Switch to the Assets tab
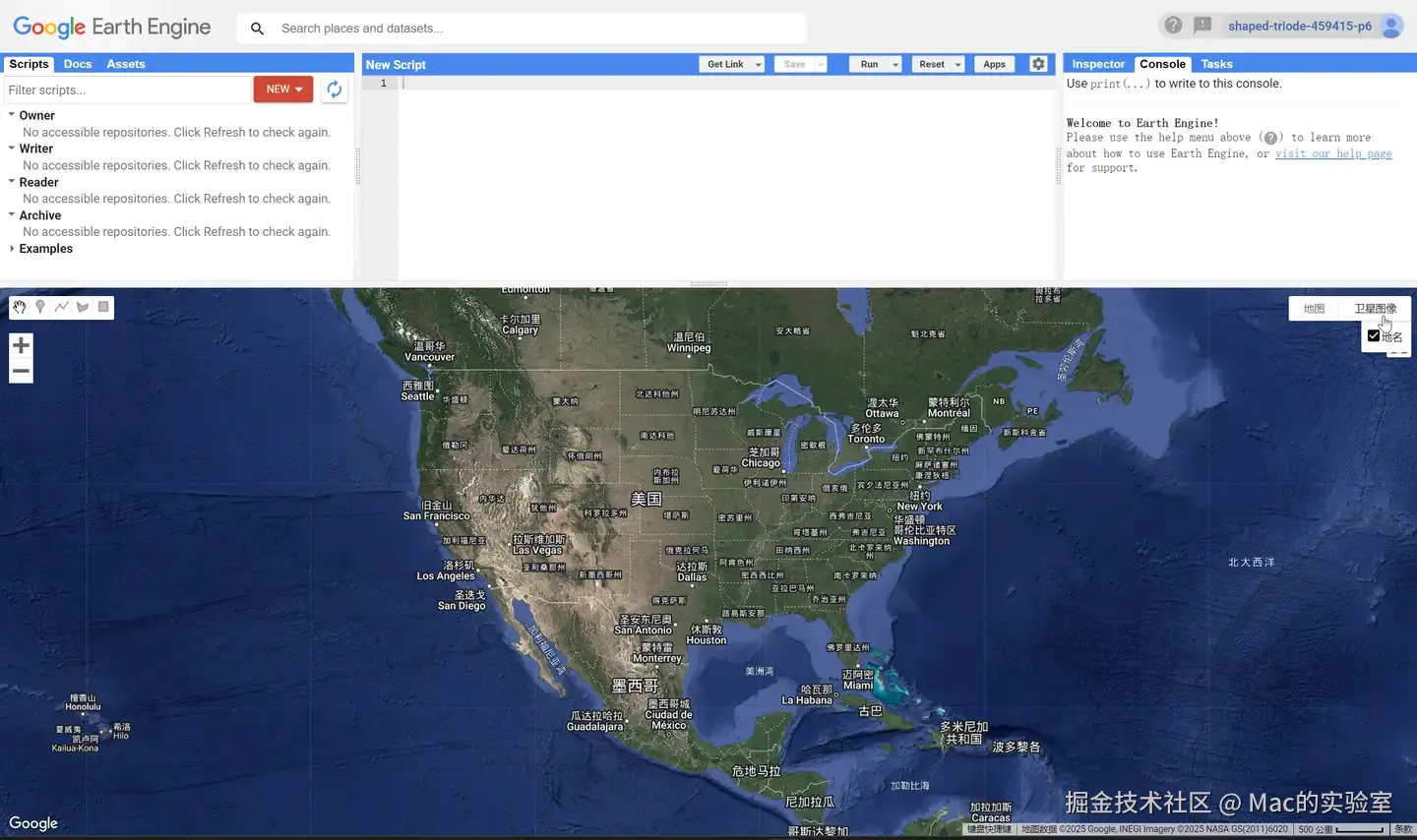This screenshot has width=1417, height=840. click(126, 64)
